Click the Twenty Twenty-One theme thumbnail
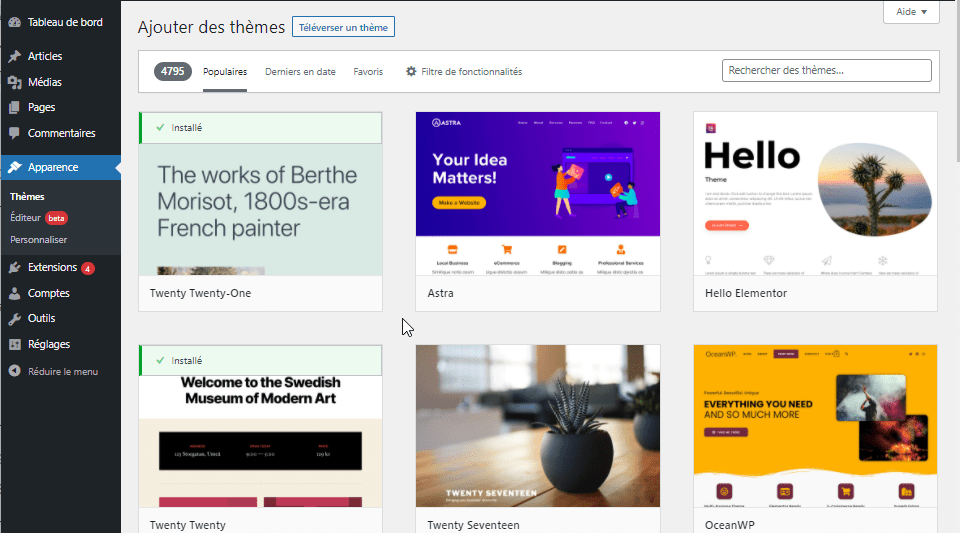960x533 pixels. (x=260, y=193)
